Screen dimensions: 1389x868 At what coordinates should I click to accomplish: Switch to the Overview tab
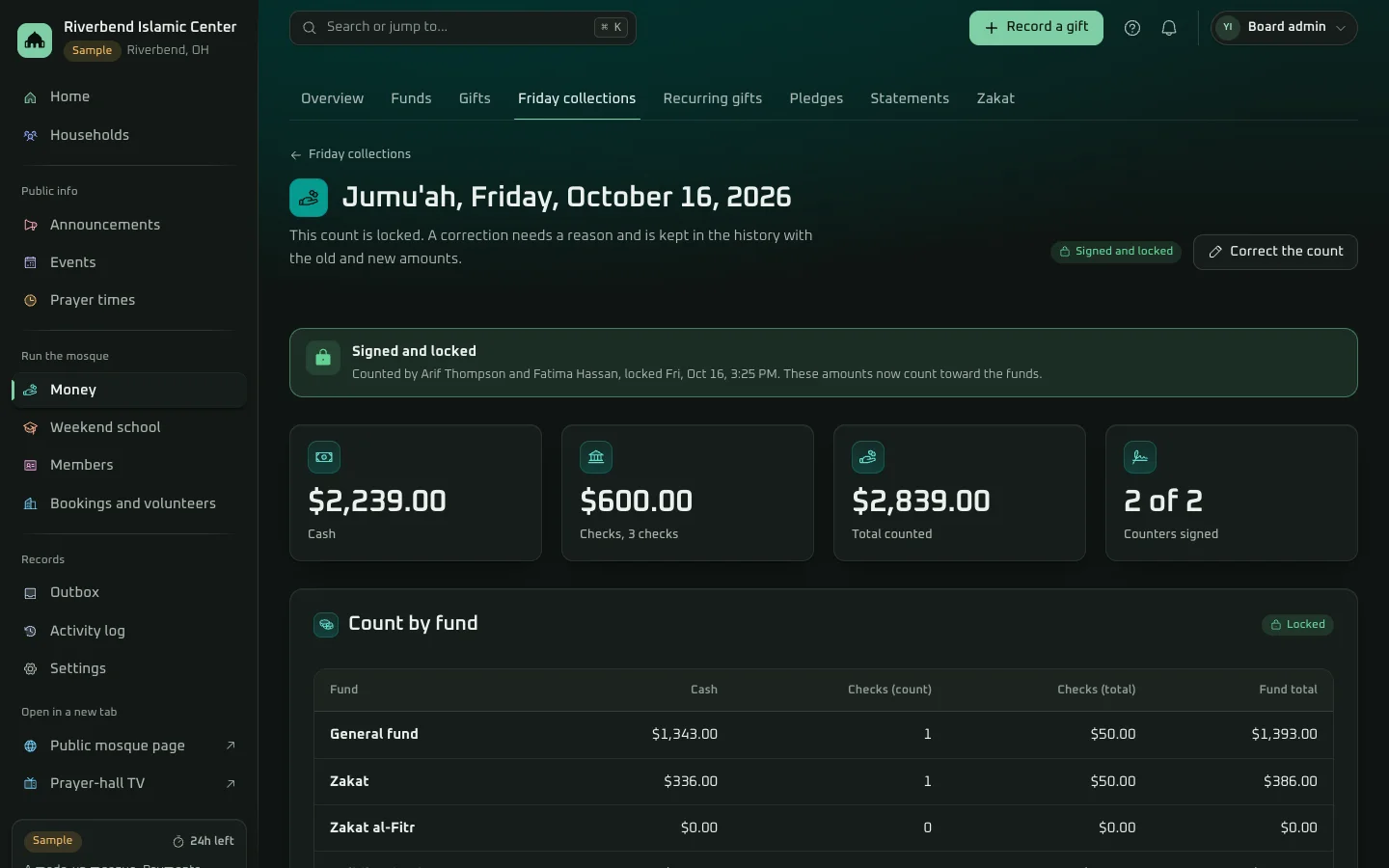(x=332, y=98)
